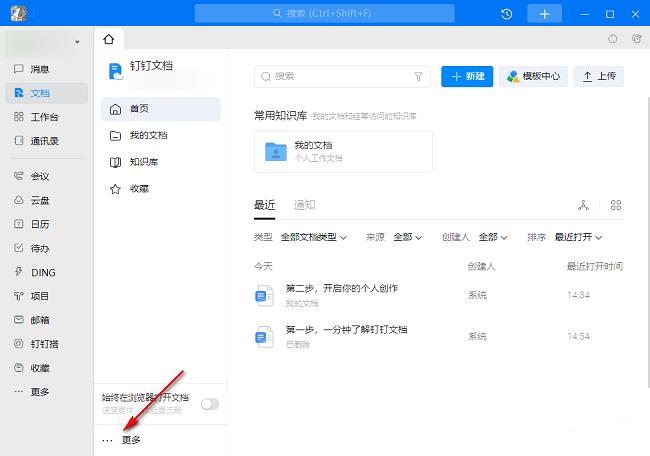Expand the 创建人 全部 dropdown
Screen dimensions: 650x456
[493, 237]
